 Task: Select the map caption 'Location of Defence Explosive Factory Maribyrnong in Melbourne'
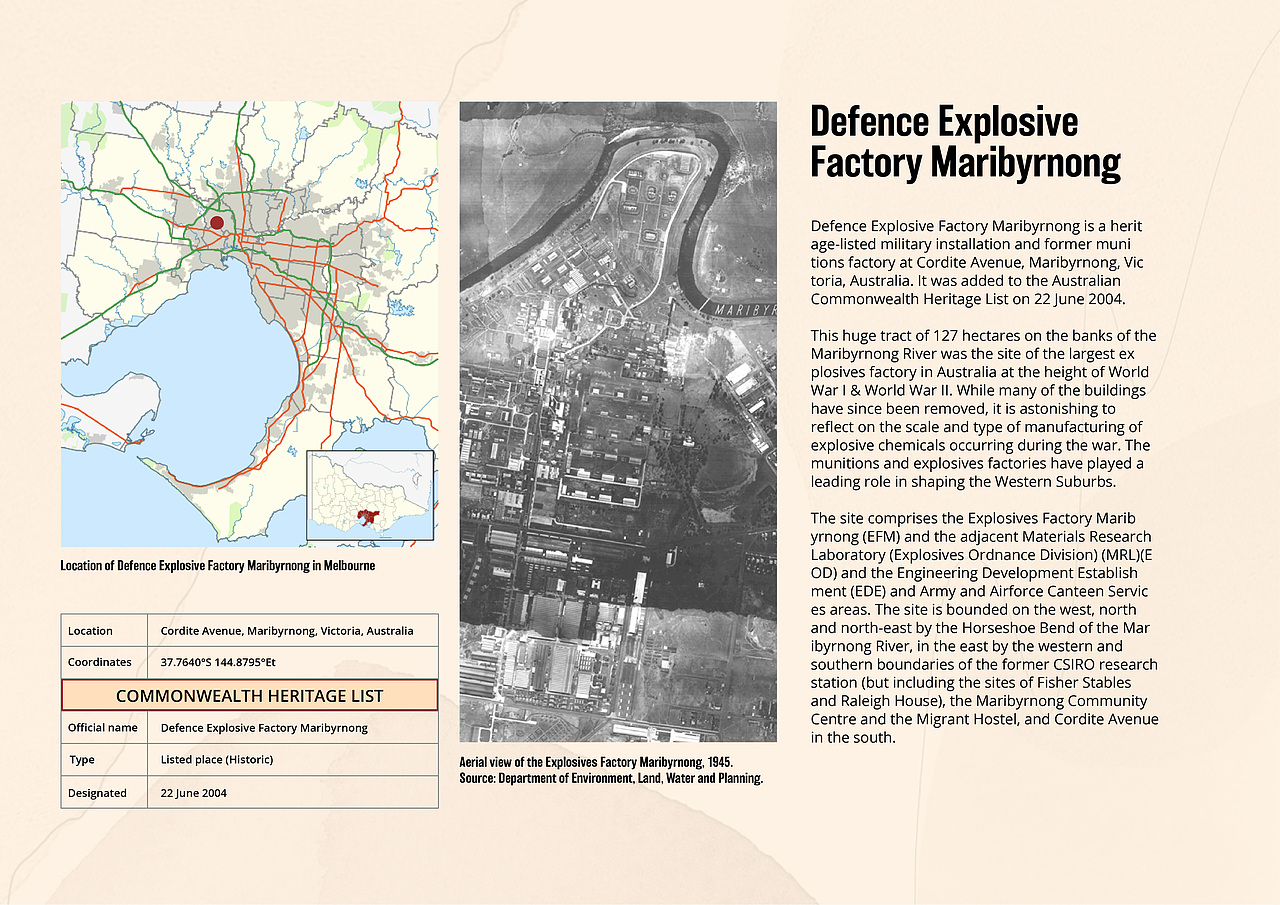pos(218,565)
